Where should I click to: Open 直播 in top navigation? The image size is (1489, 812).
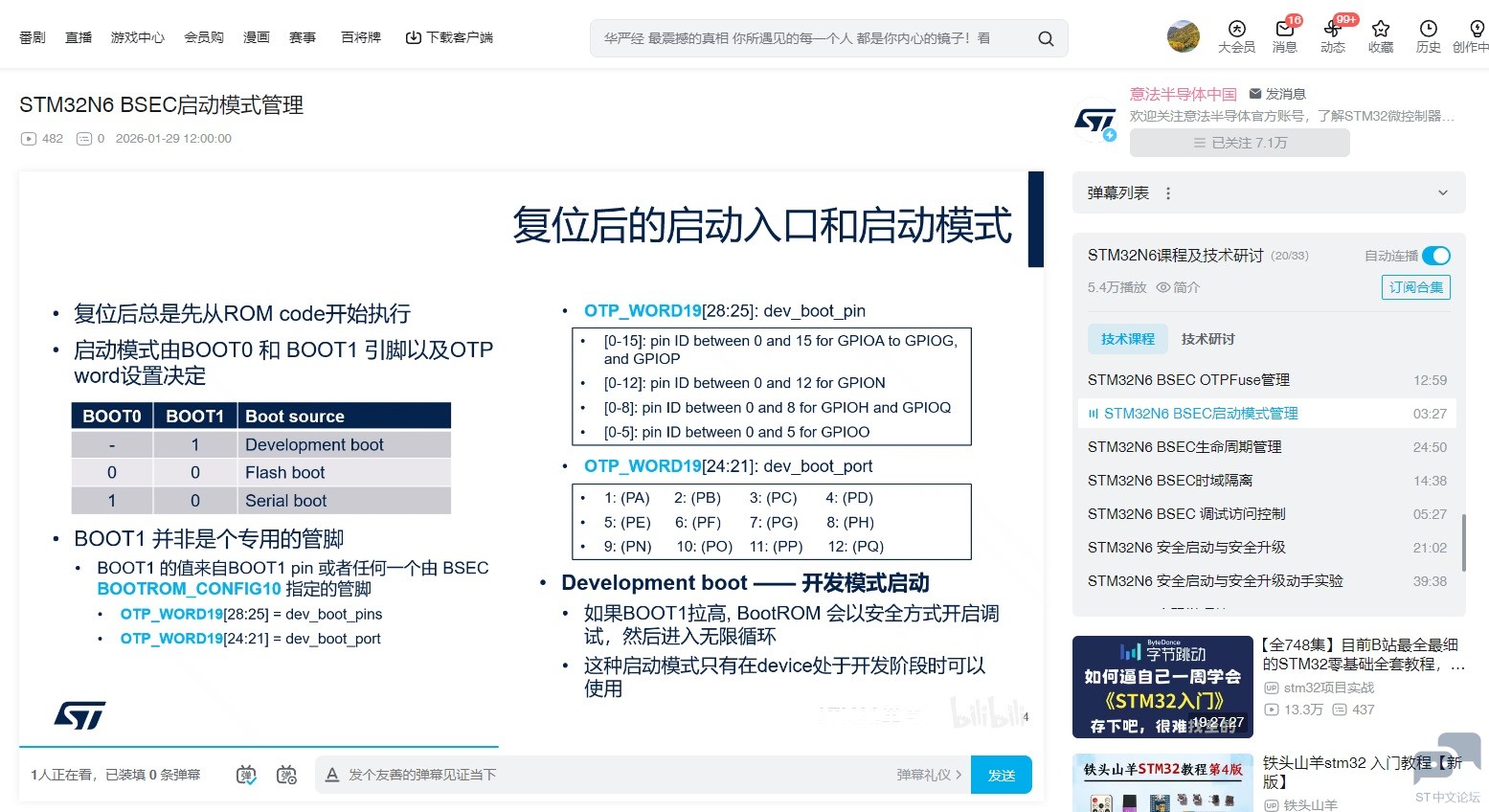[79, 37]
